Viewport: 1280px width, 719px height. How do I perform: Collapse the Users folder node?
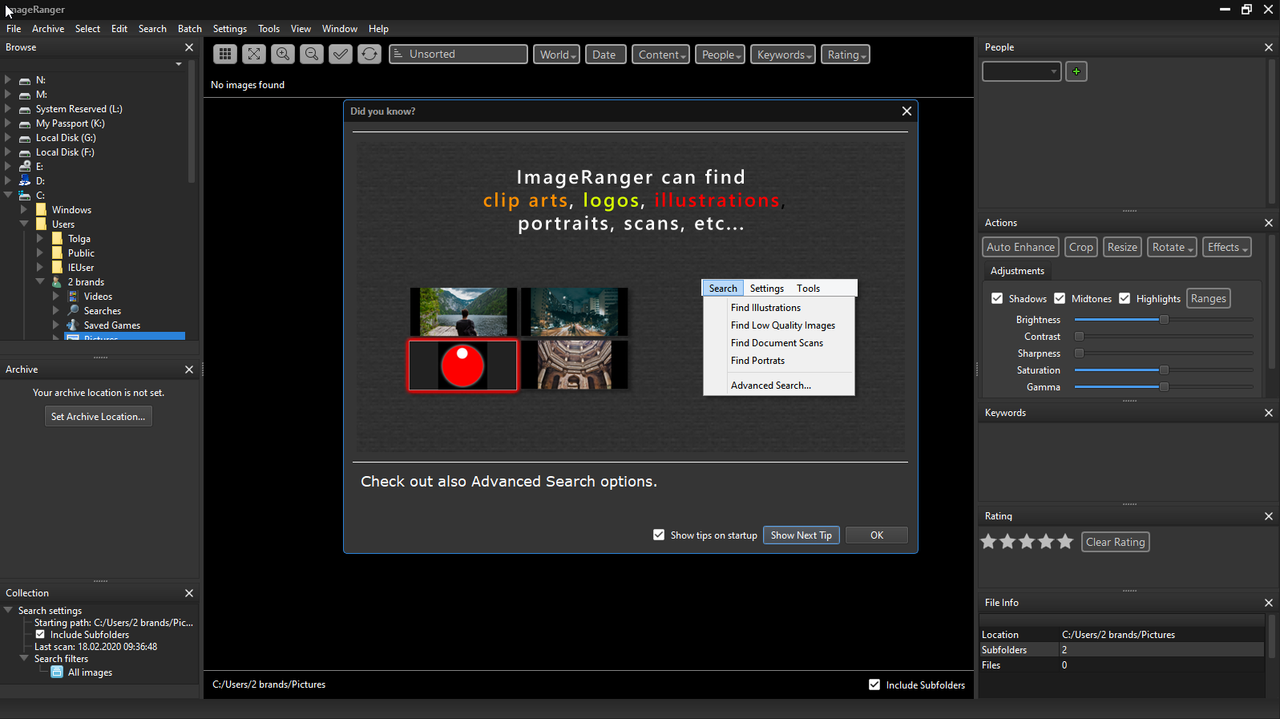pyautogui.click(x=24, y=224)
